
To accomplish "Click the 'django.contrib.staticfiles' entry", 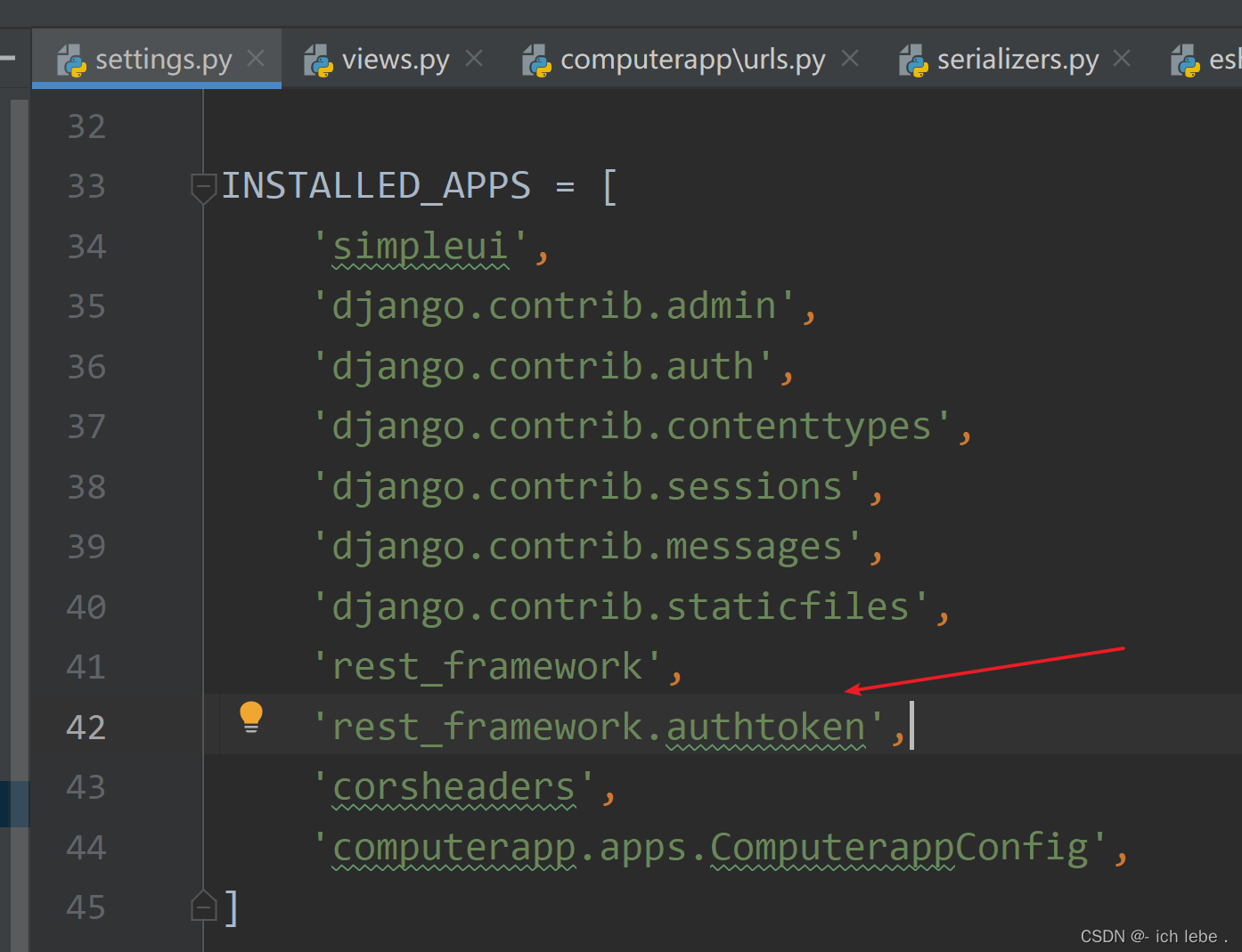I will tap(620, 607).
